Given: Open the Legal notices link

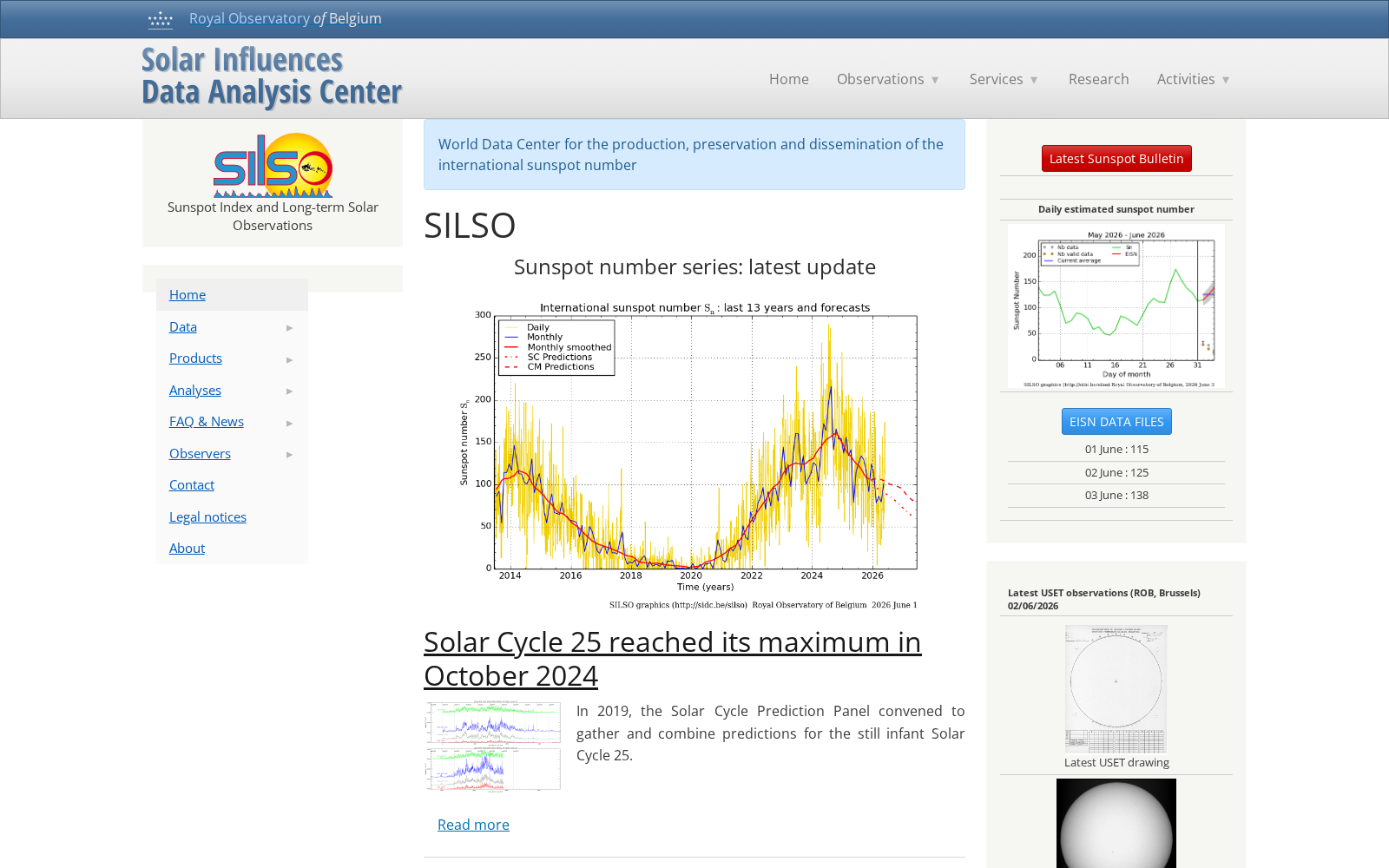Looking at the screenshot, I should point(207,516).
